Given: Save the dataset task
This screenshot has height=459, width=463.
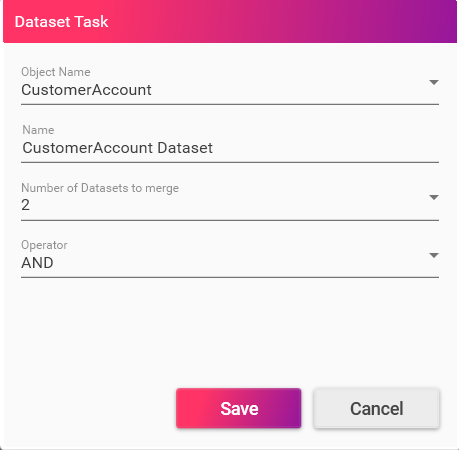Looking at the screenshot, I should click(239, 408).
